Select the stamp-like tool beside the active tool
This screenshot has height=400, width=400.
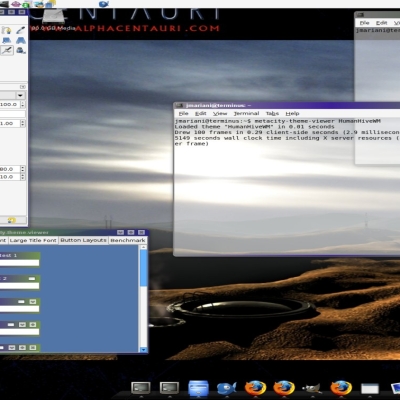(21, 50)
